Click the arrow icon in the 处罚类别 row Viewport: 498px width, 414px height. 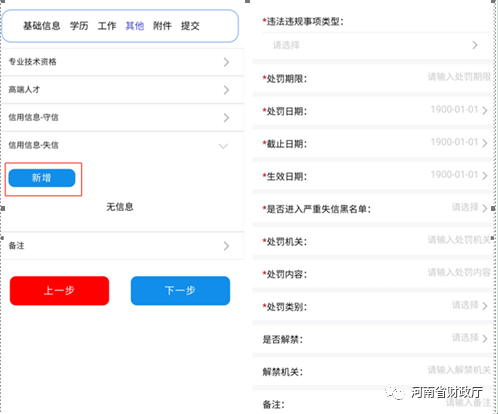(485, 306)
